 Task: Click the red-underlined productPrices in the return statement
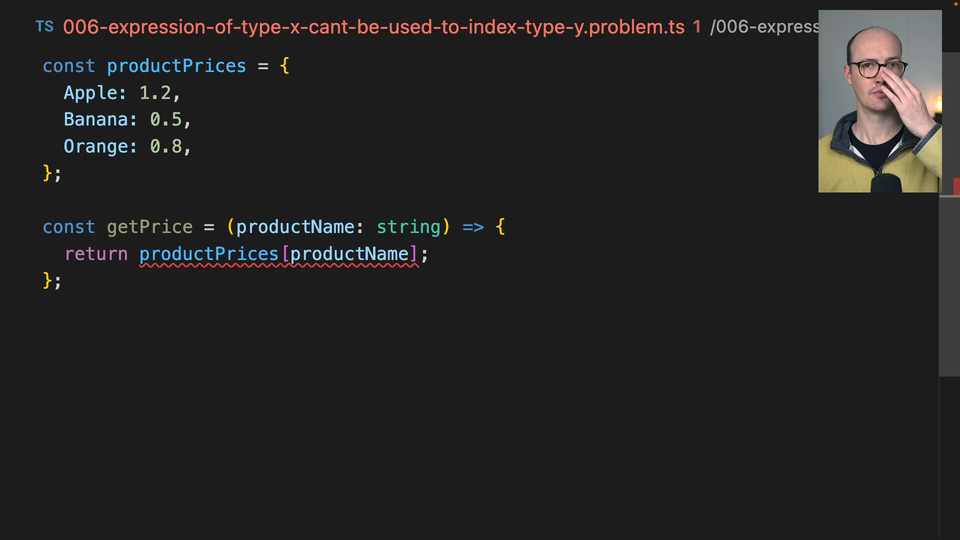click(x=209, y=255)
